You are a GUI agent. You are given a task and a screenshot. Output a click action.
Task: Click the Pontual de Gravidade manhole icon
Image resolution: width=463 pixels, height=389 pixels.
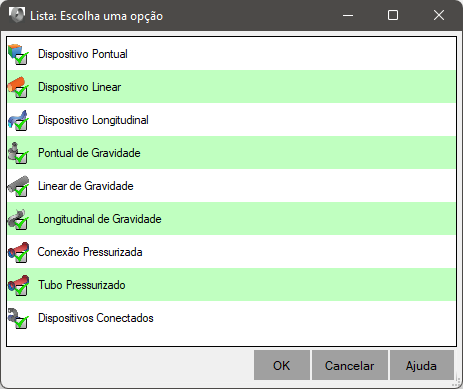click(x=18, y=153)
